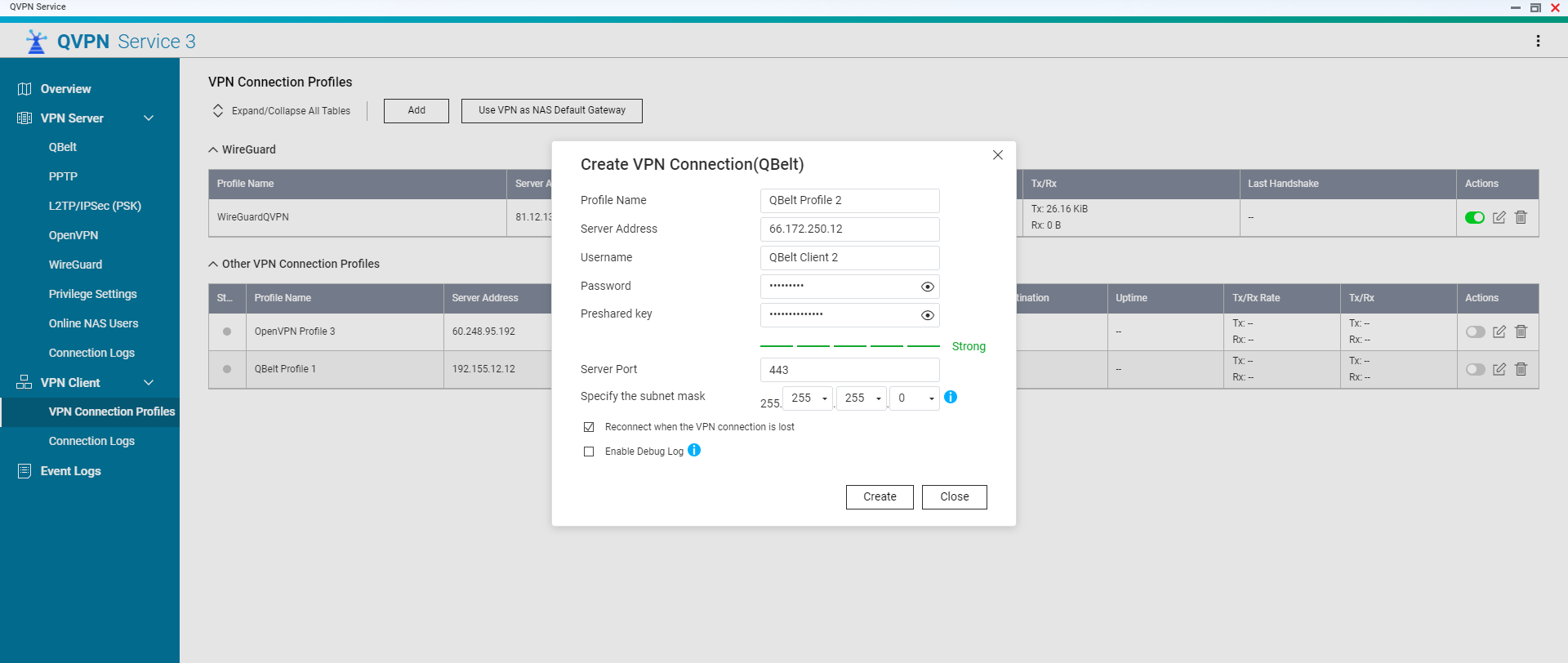Click the Server Port input field
Viewport: 1568px width, 663px height.
[849, 370]
